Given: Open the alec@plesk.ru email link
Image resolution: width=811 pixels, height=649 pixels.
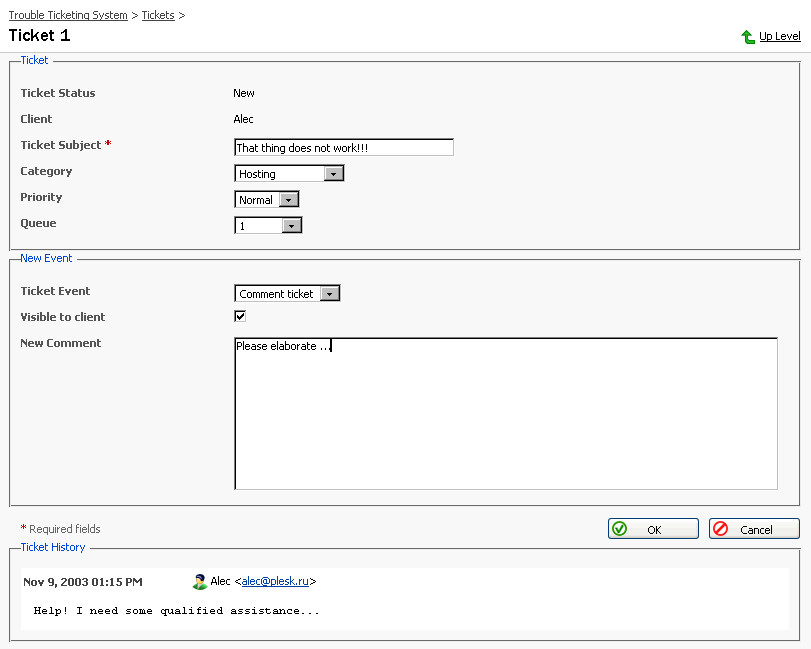Looking at the screenshot, I should [276, 581].
